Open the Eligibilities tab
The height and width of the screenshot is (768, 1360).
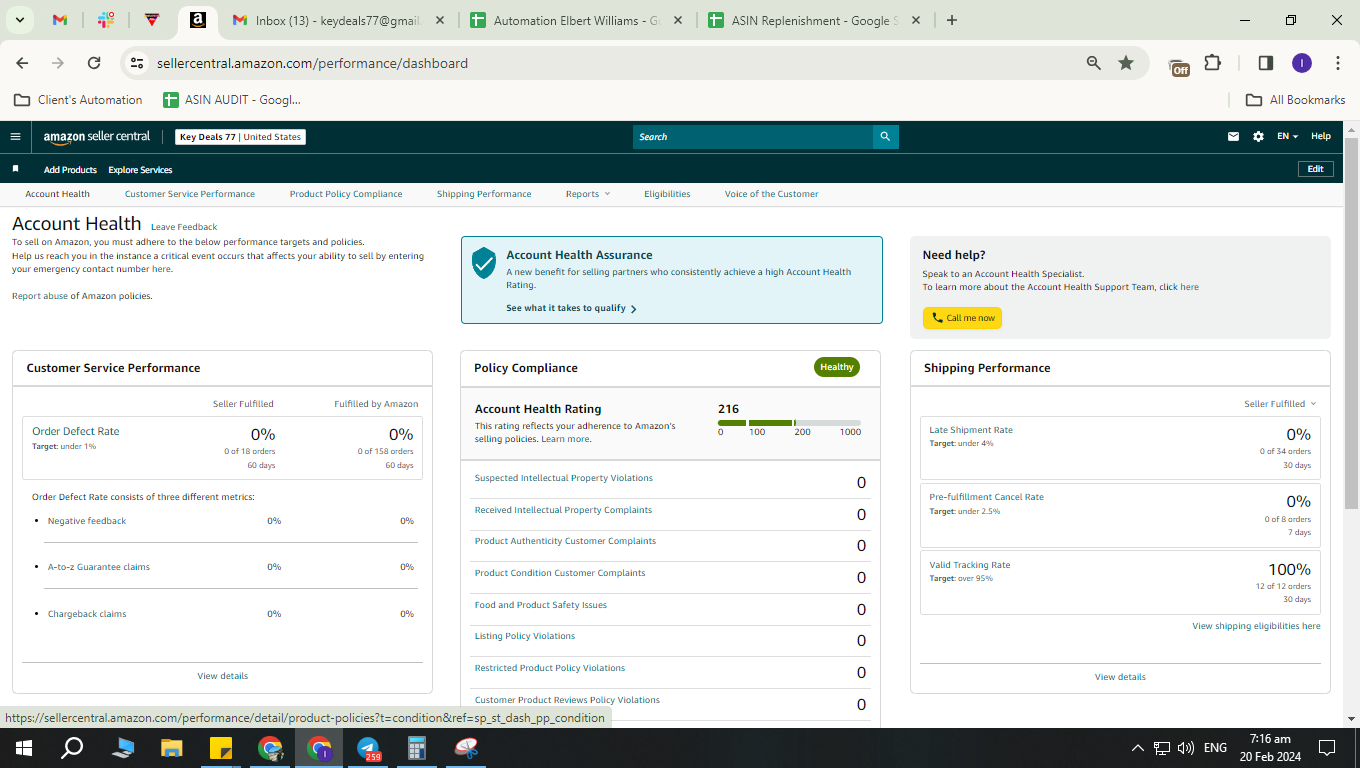pos(667,194)
